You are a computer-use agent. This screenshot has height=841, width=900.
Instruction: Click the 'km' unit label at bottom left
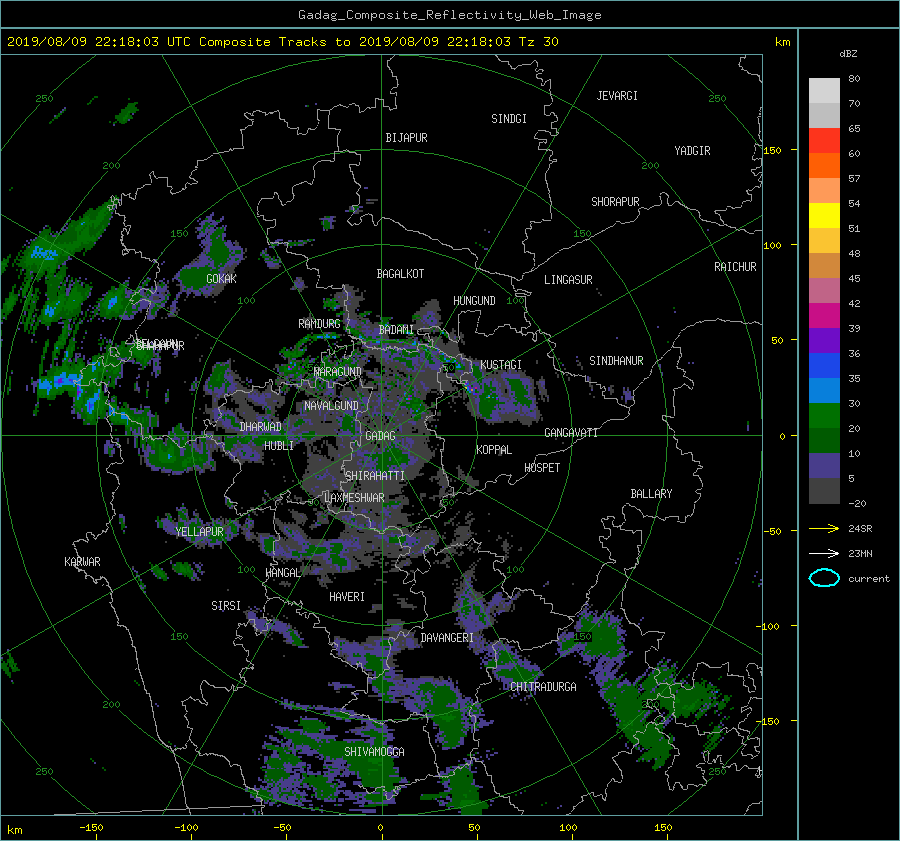pos(14,830)
